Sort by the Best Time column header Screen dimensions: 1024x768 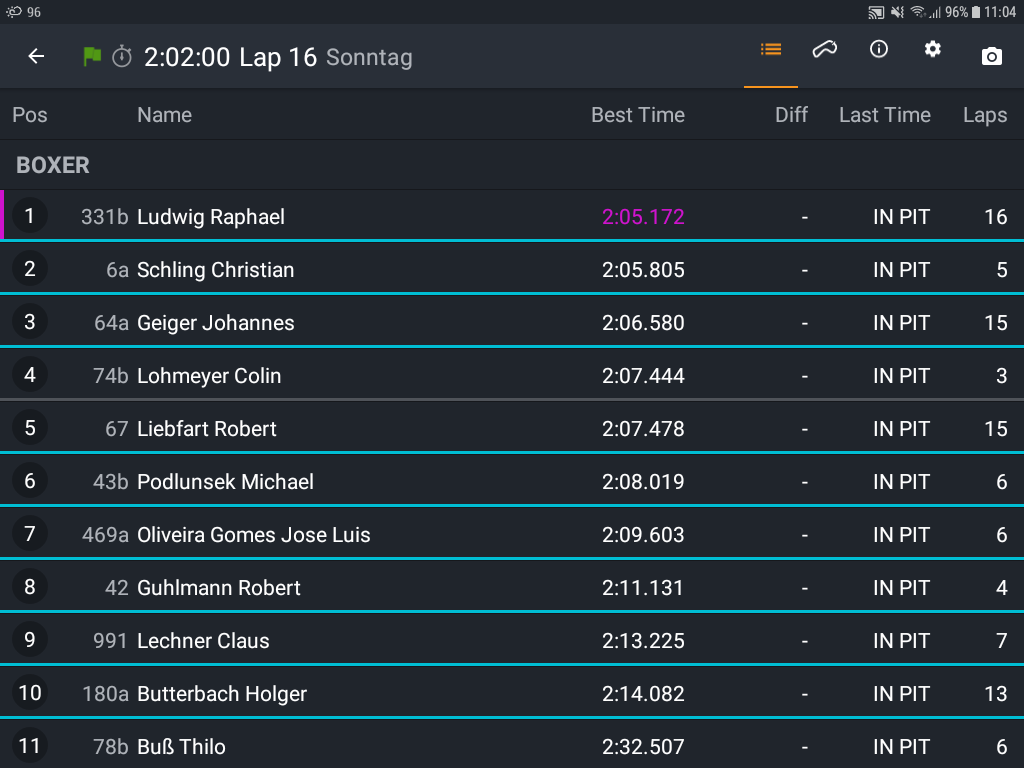(x=638, y=115)
